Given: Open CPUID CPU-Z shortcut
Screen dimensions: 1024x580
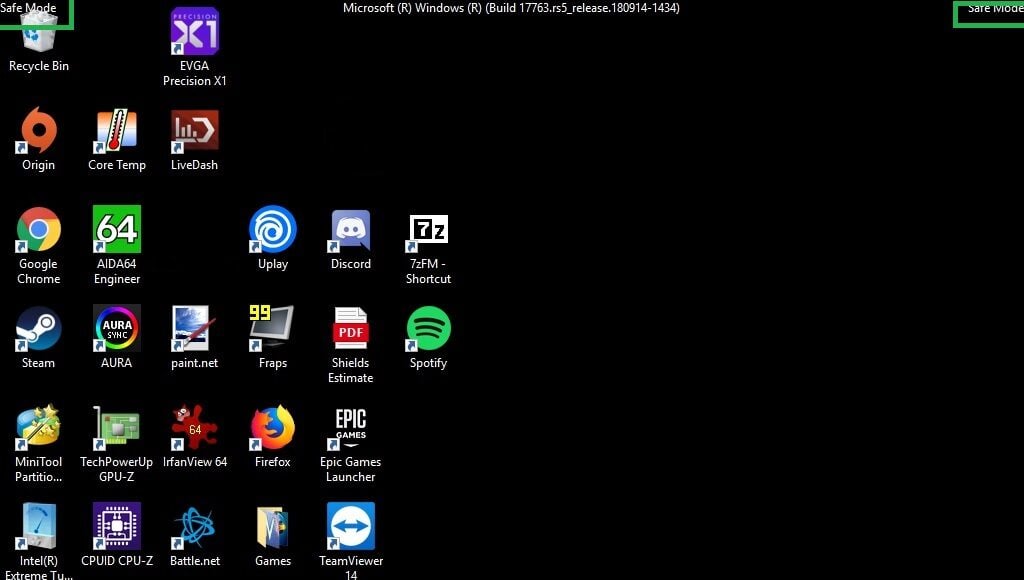Looking at the screenshot, I should 116,526.
